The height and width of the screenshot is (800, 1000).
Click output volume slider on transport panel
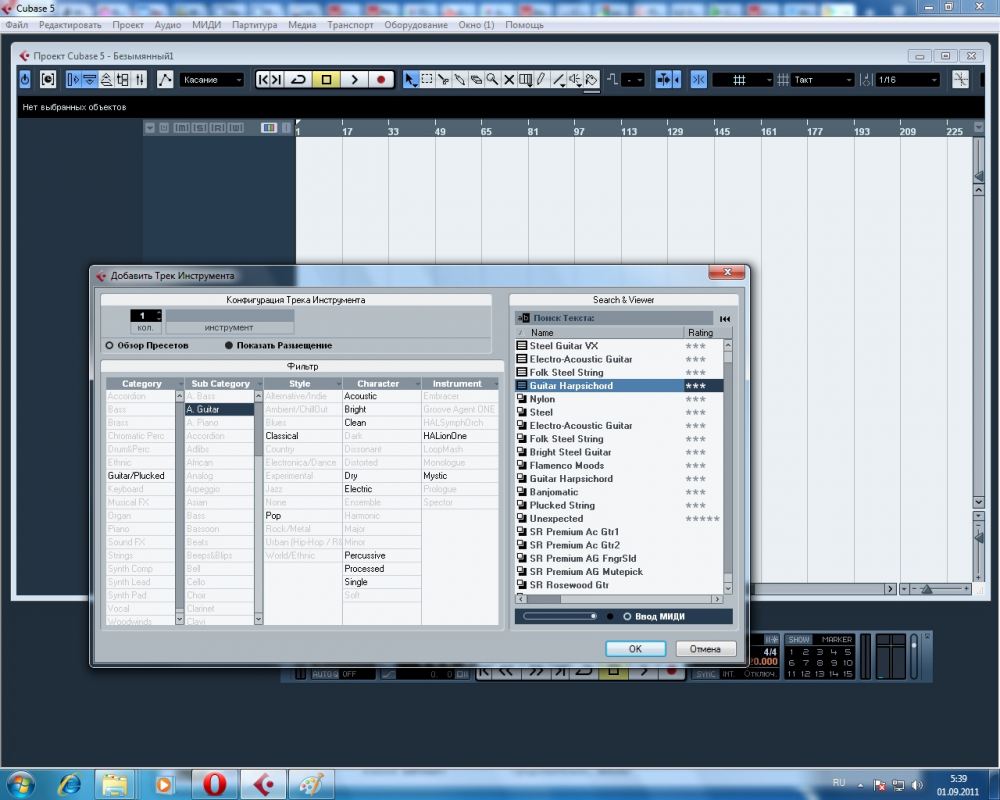914,656
